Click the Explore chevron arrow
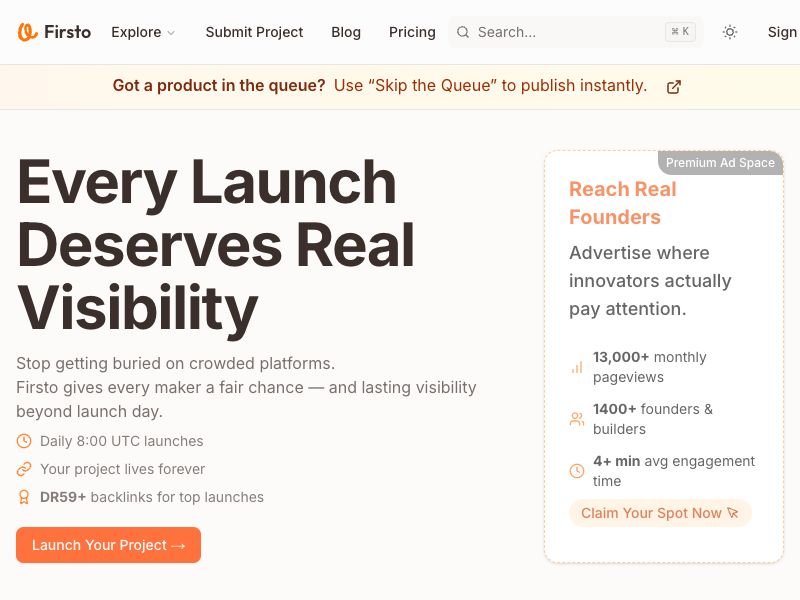Viewport: 800px width, 600px height. pos(171,33)
